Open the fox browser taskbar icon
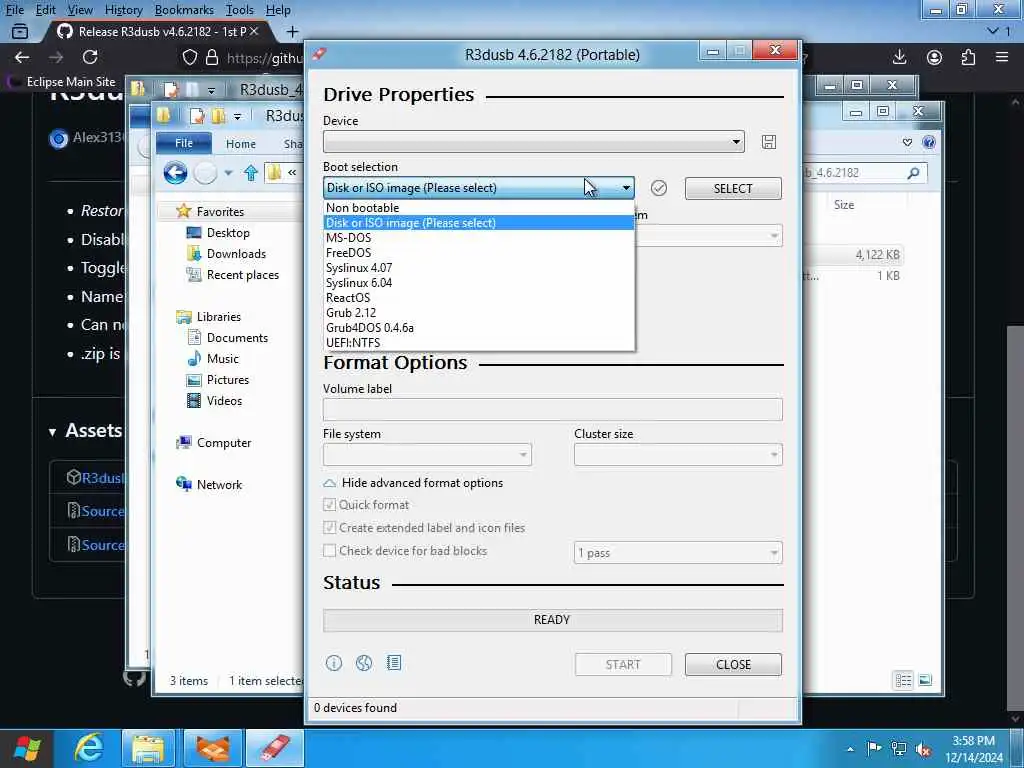The image size is (1024, 768). (213, 748)
